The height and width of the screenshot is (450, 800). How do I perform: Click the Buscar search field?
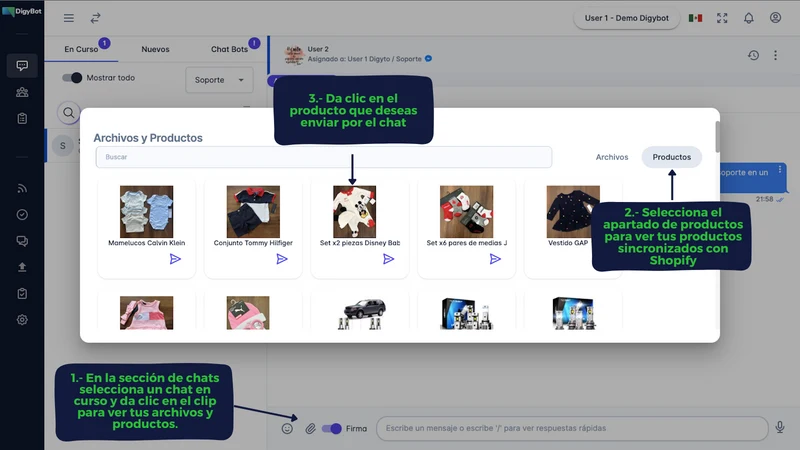[323, 157]
